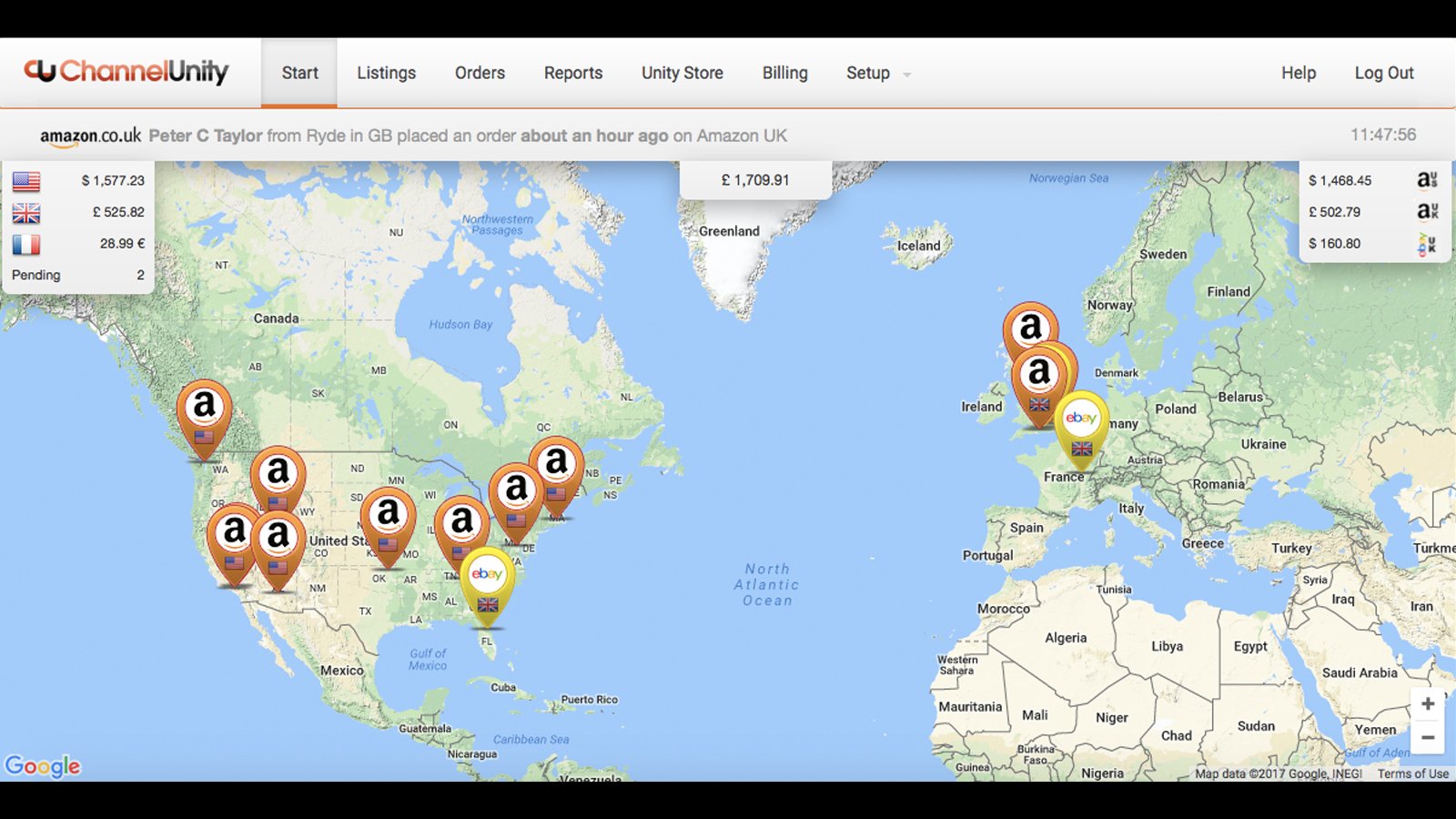
Task: Click the Help link
Action: point(1299,73)
